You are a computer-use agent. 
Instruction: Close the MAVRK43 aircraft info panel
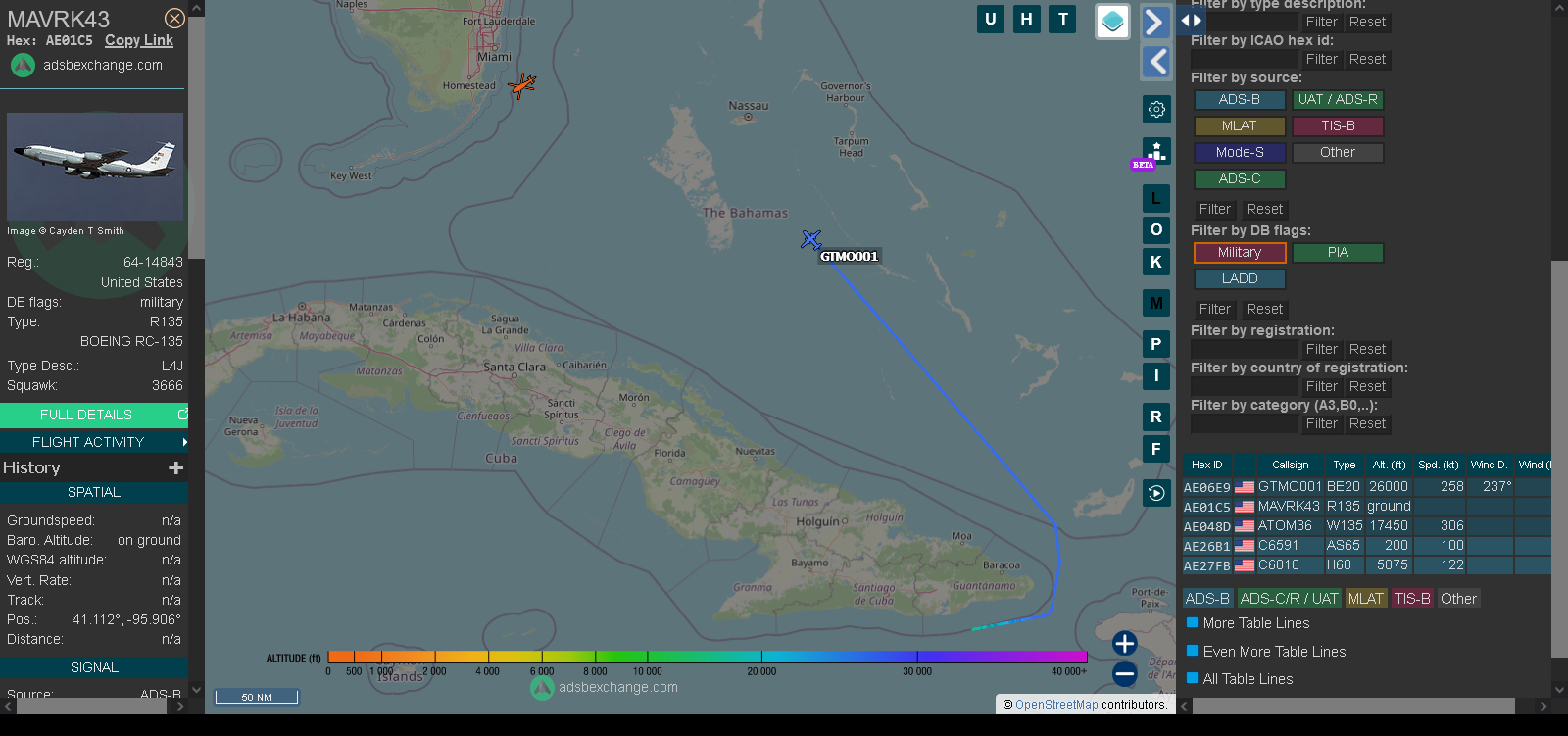(x=174, y=19)
